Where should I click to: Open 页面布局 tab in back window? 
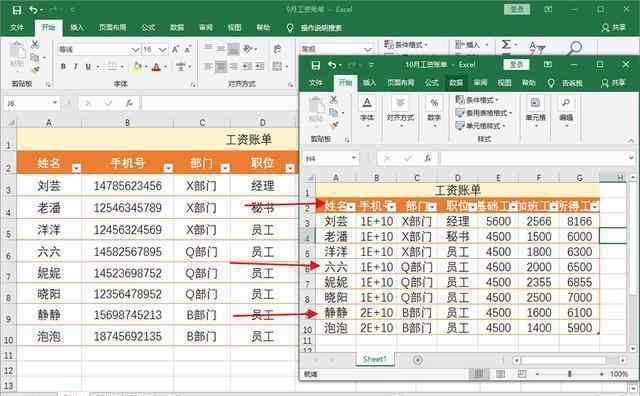click(112, 27)
